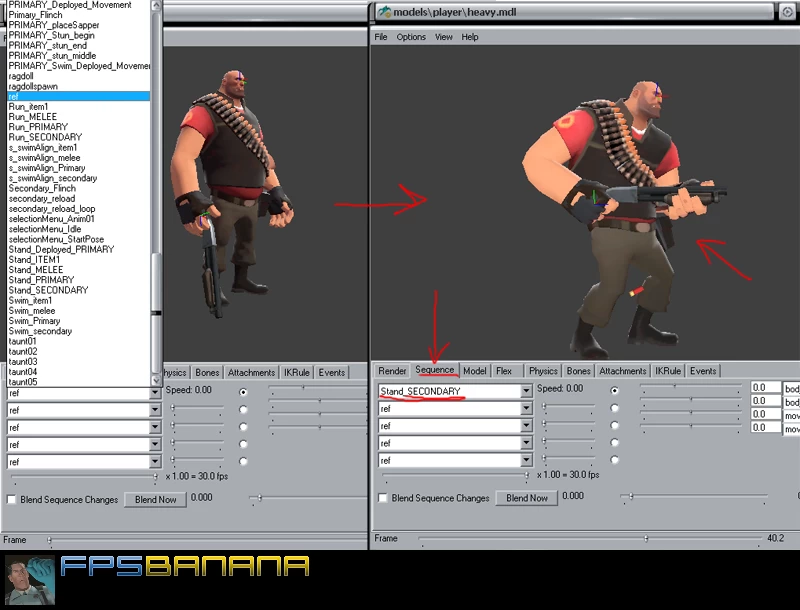Open the File menu
Image resolution: width=800 pixels, height=610 pixels.
379,37
